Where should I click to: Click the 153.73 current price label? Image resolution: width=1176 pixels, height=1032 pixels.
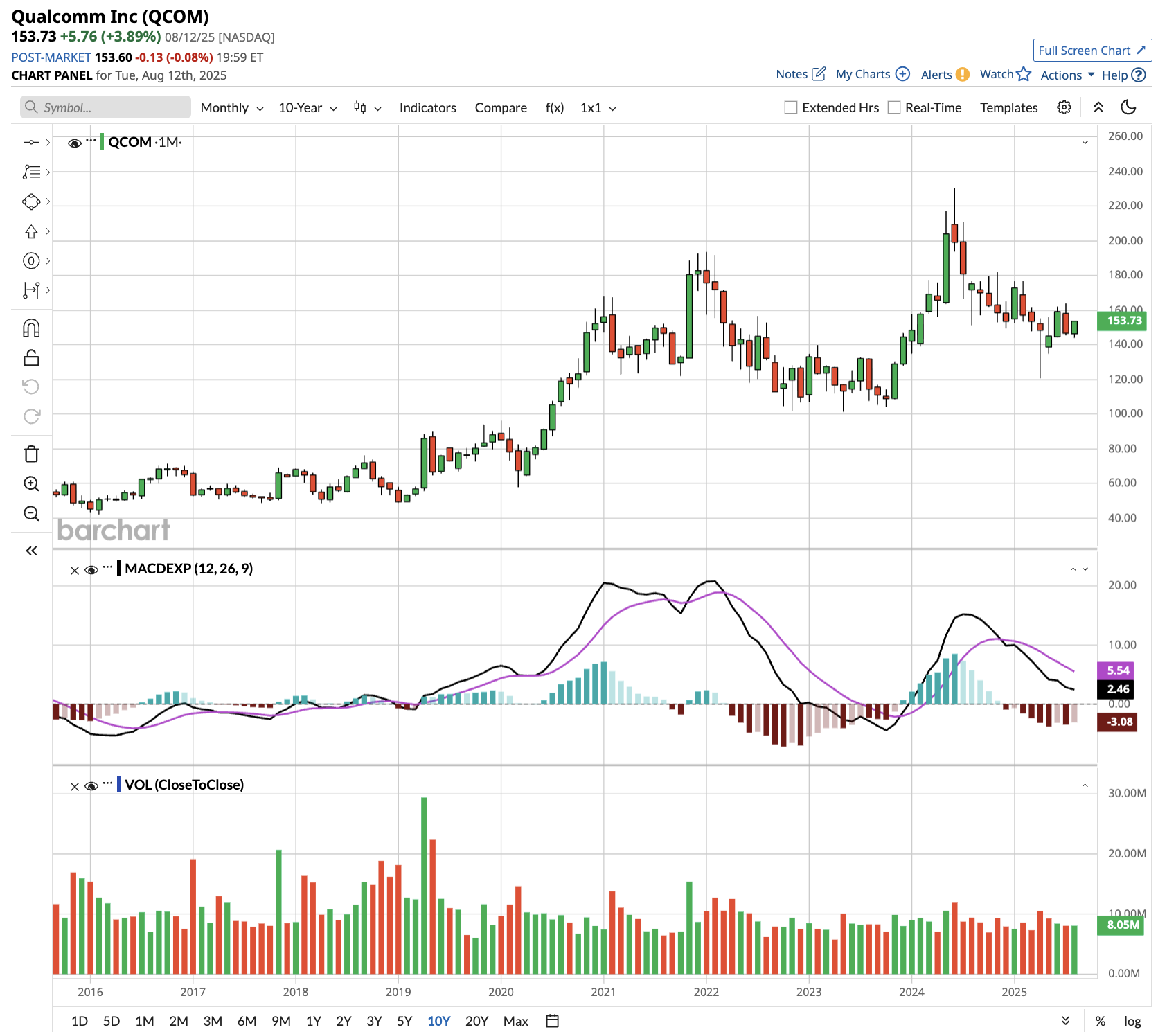(1122, 321)
